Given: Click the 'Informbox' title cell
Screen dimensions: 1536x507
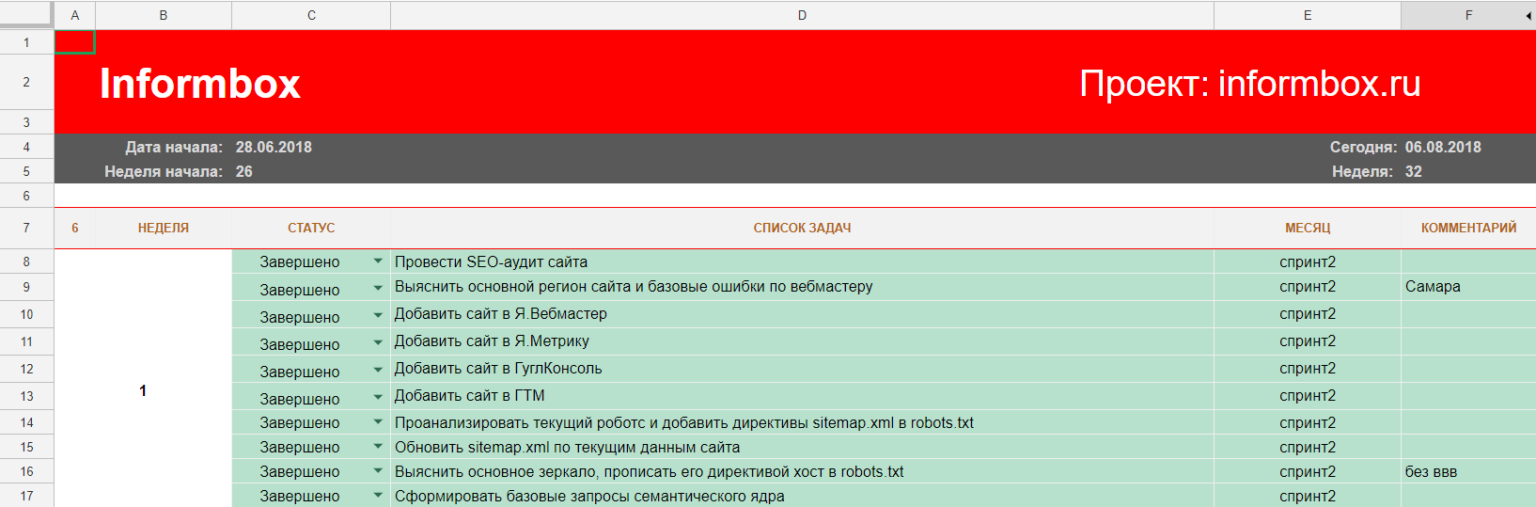Looking at the screenshot, I should tap(200, 84).
